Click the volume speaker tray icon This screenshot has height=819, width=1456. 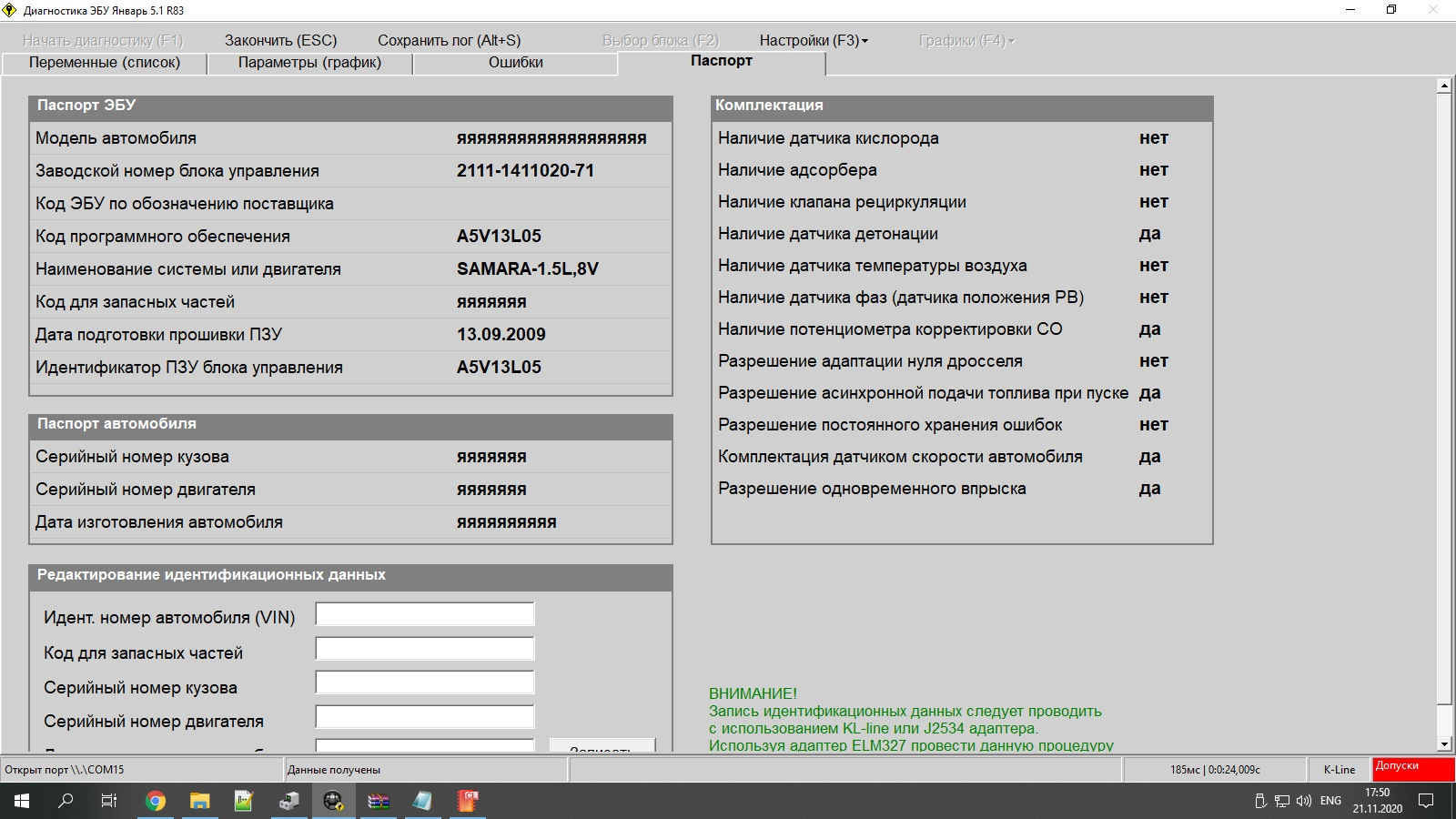coord(1304,801)
